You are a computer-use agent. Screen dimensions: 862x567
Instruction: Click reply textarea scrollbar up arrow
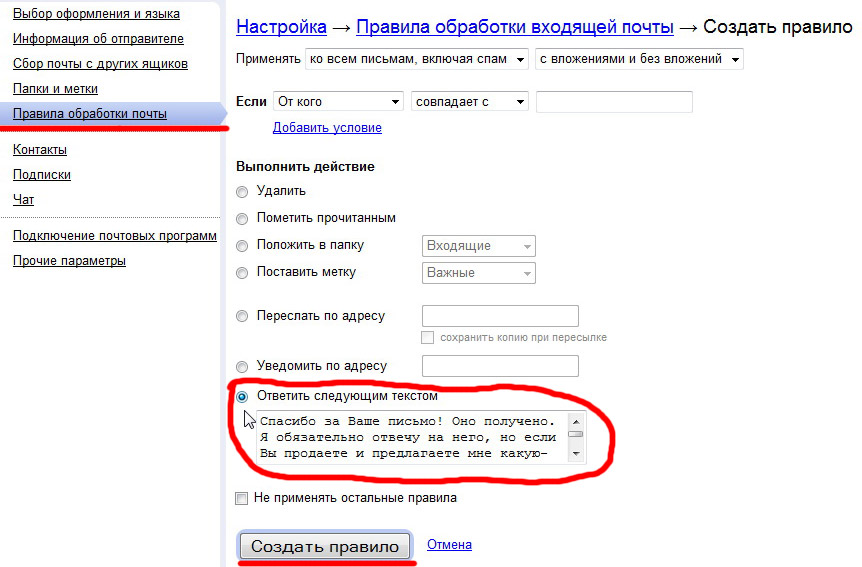point(576,422)
